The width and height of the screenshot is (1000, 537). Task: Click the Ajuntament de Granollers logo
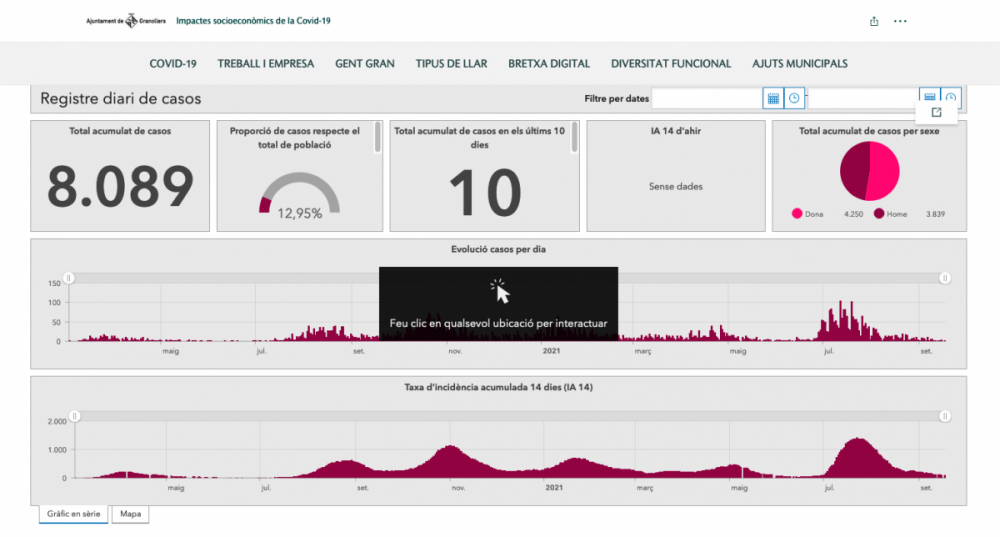coord(126,21)
